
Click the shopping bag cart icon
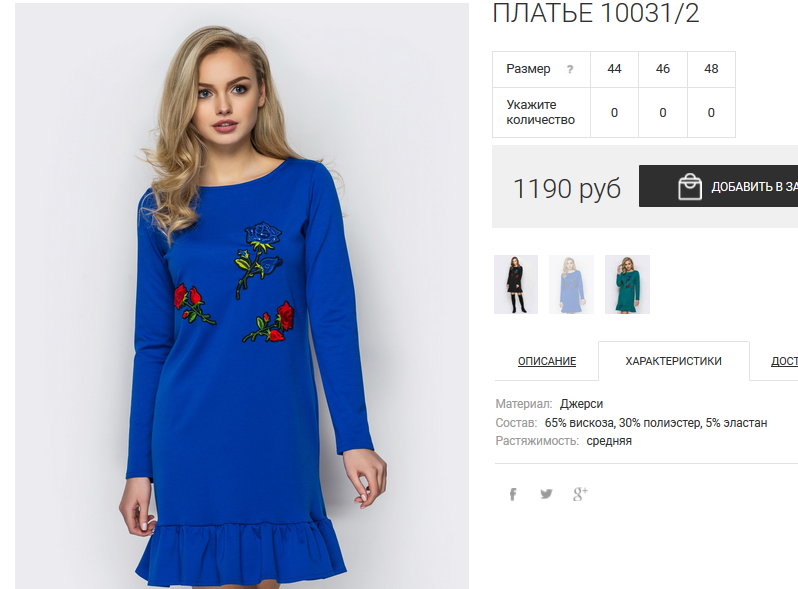click(690, 186)
